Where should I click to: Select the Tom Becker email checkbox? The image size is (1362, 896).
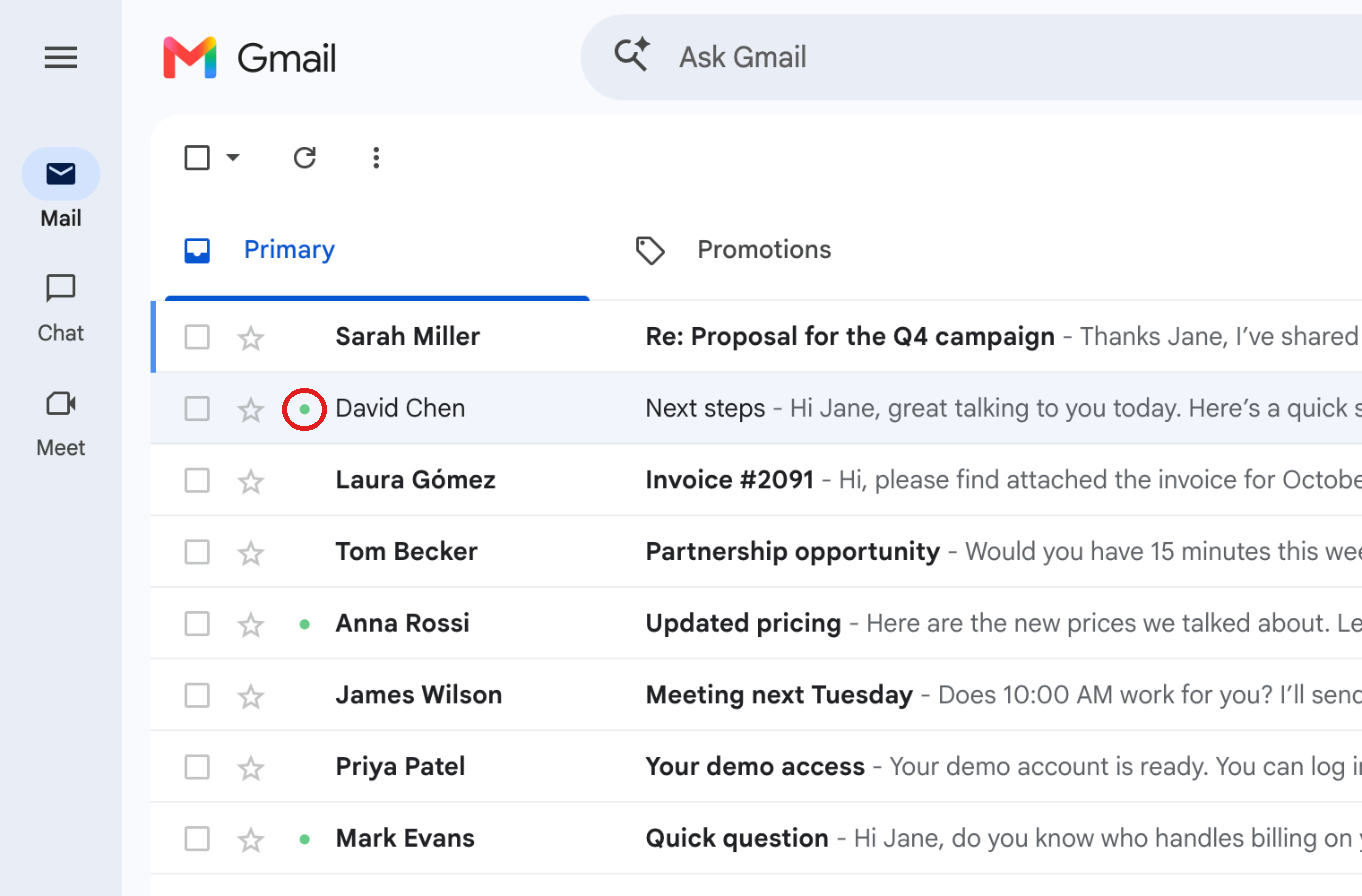click(197, 552)
